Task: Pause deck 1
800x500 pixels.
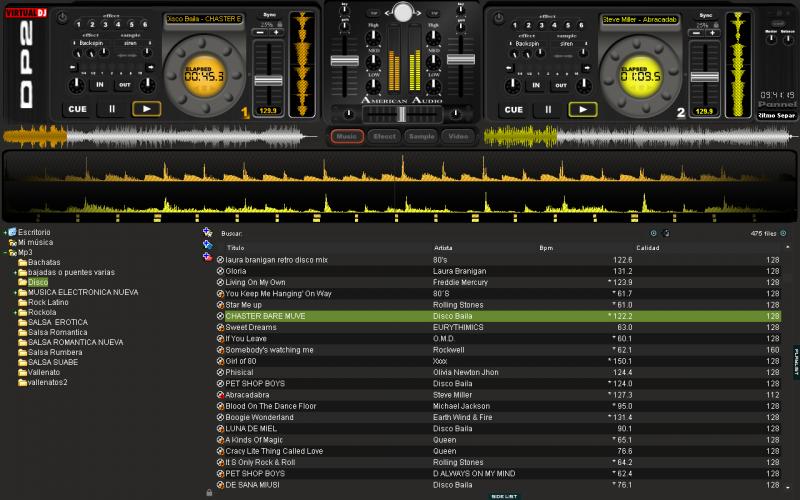Action: 112,109
